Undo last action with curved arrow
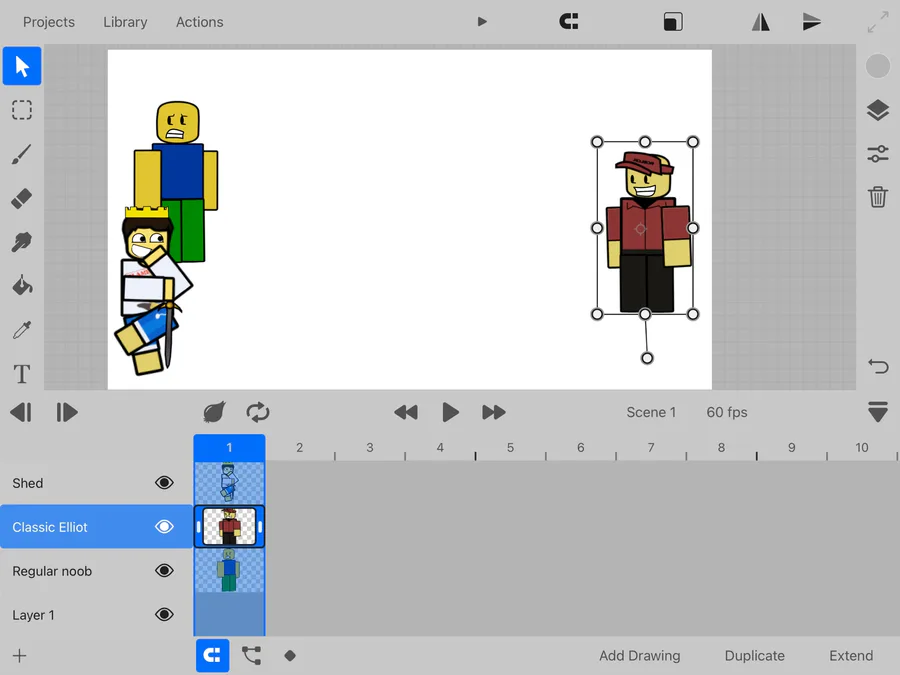Screen dimensions: 900x675 878,366
